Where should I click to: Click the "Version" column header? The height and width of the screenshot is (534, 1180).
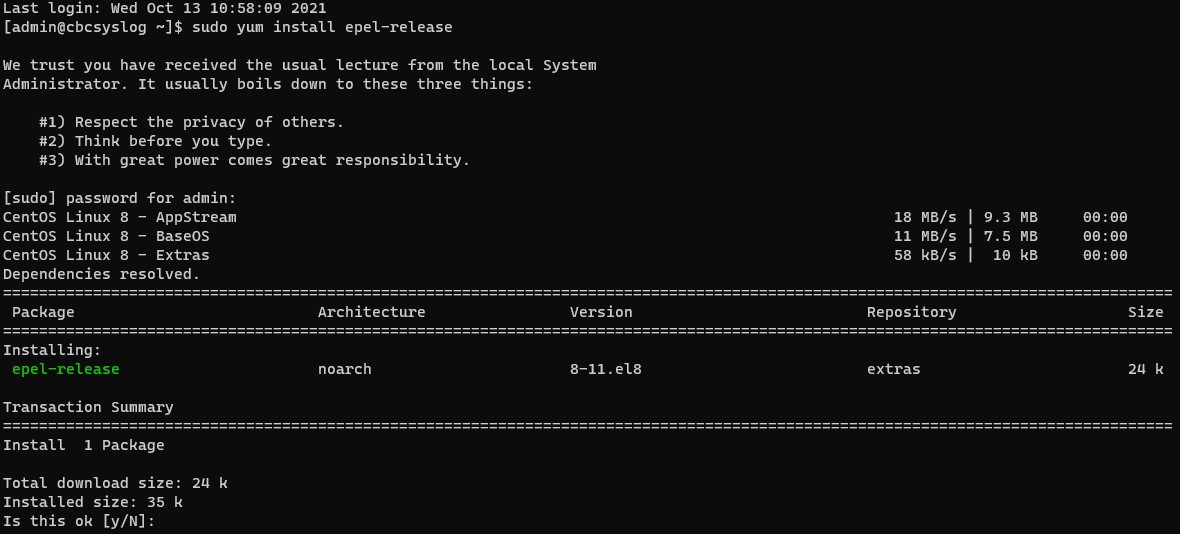click(x=601, y=312)
